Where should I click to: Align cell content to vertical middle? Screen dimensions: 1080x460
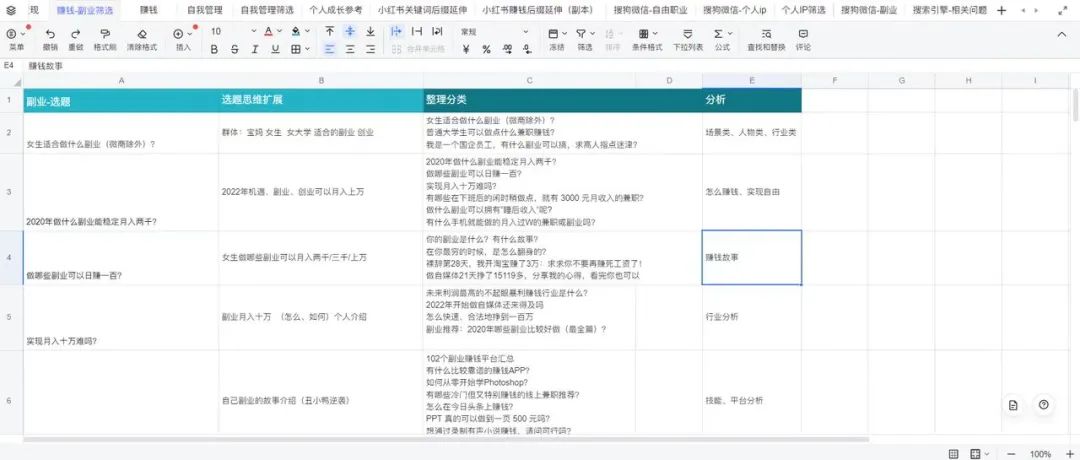pyautogui.click(x=350, y=32)
